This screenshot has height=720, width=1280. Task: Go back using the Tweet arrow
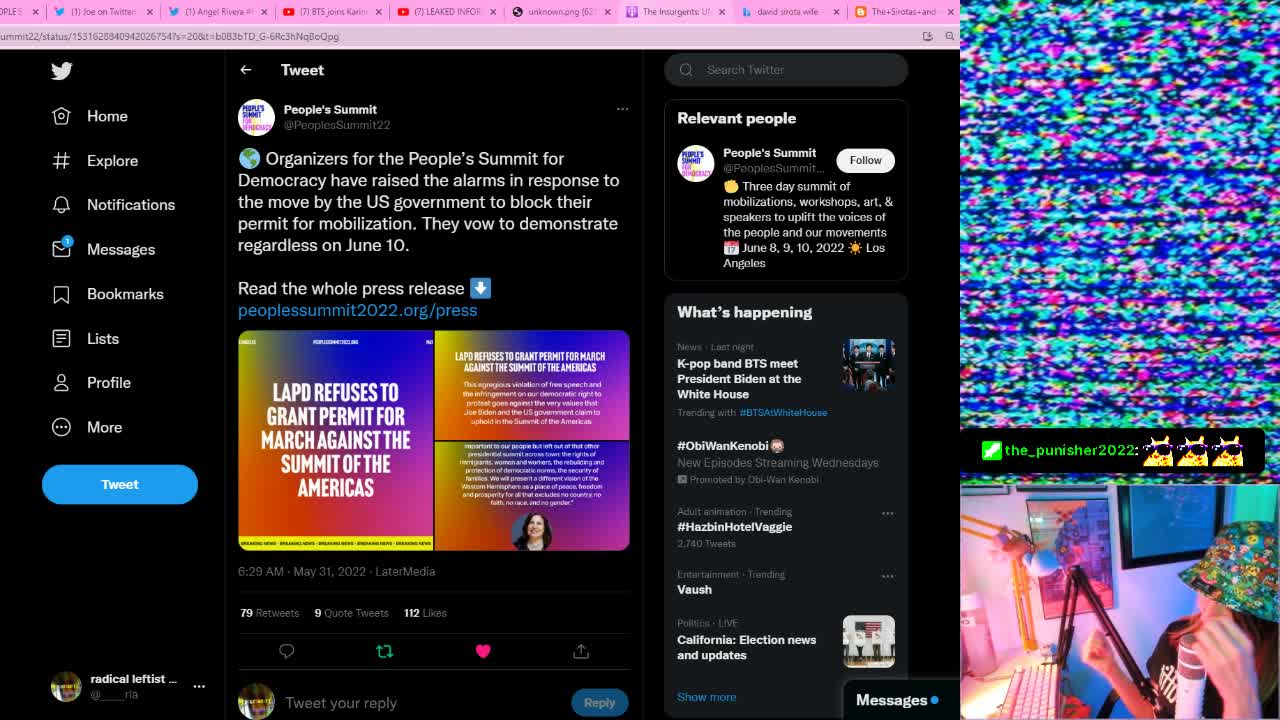coord(245,70)
